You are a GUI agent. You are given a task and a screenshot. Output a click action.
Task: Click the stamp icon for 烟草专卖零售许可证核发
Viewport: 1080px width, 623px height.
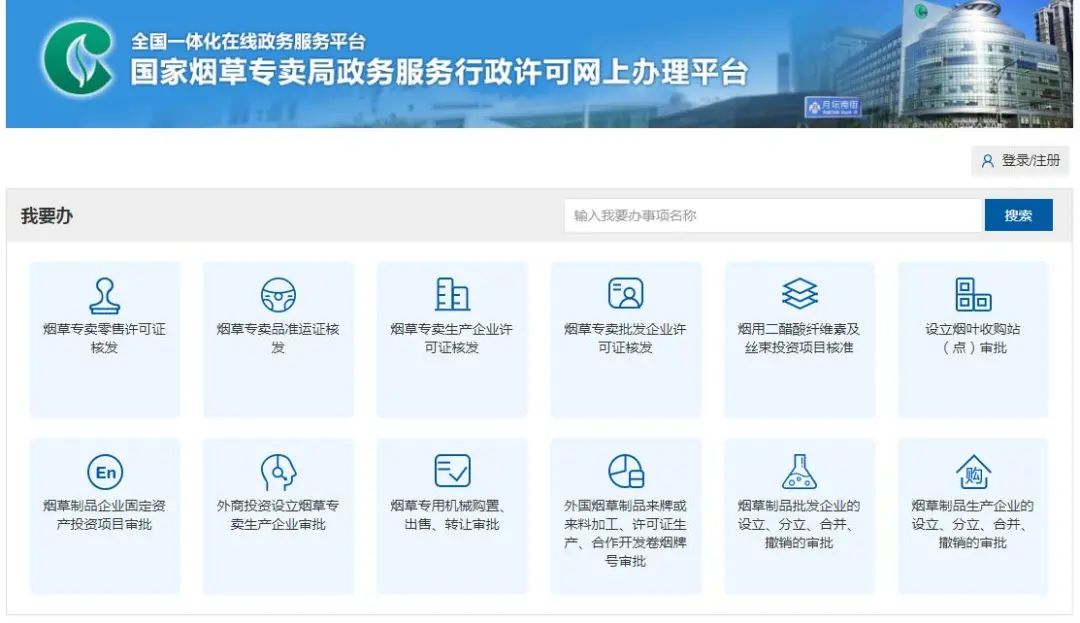105,295
